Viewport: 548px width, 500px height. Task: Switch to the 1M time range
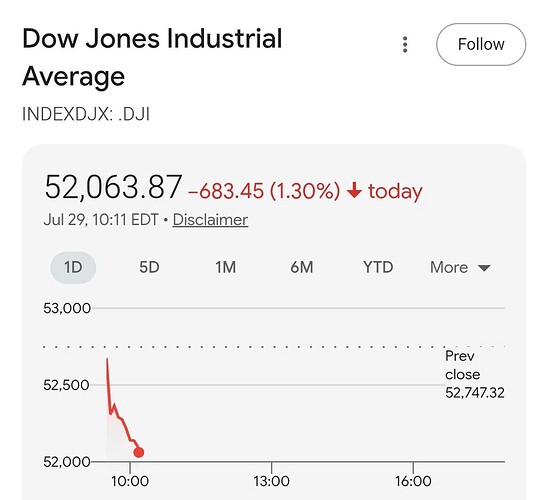(225, 267)
